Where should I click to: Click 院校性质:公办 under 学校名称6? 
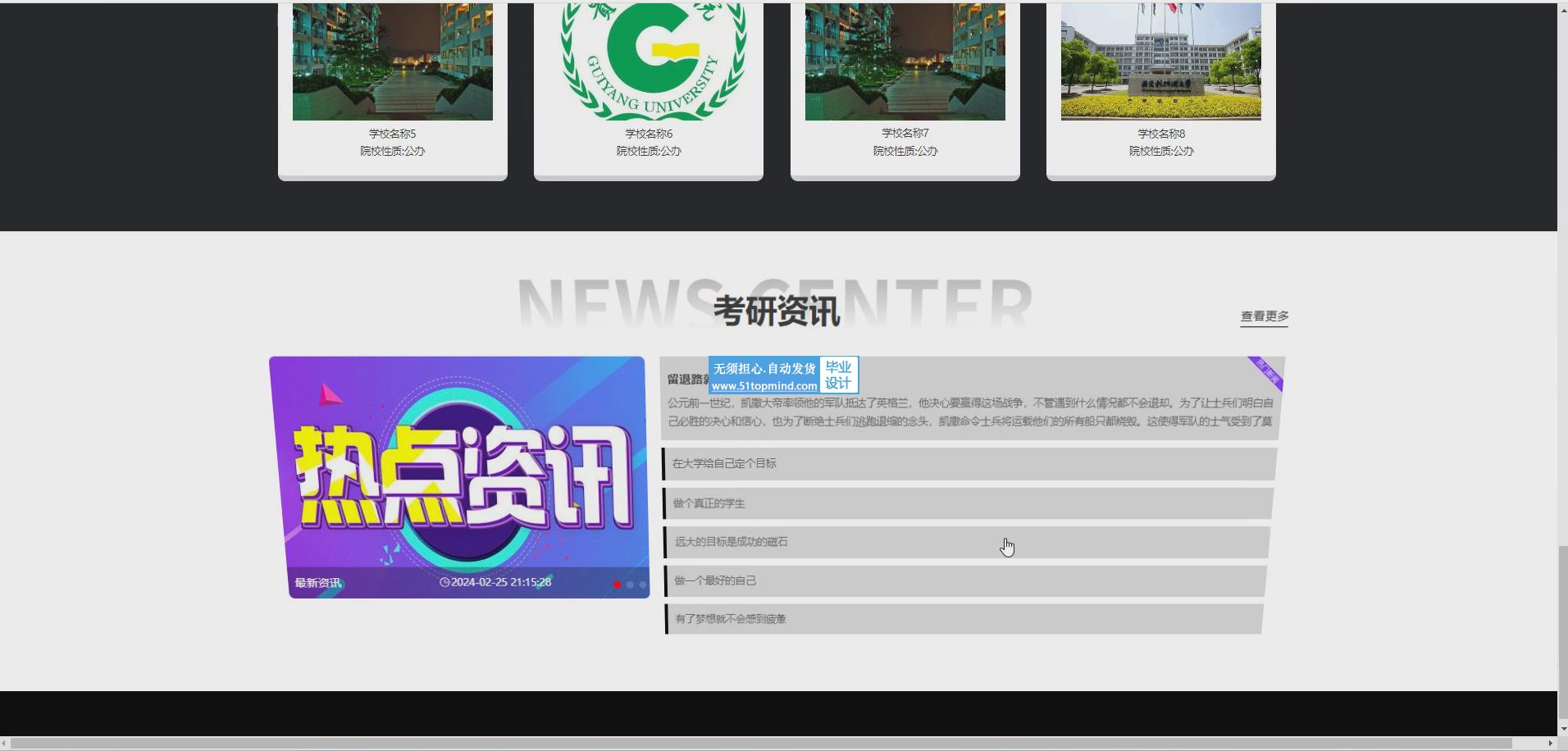tap(649, 151)
